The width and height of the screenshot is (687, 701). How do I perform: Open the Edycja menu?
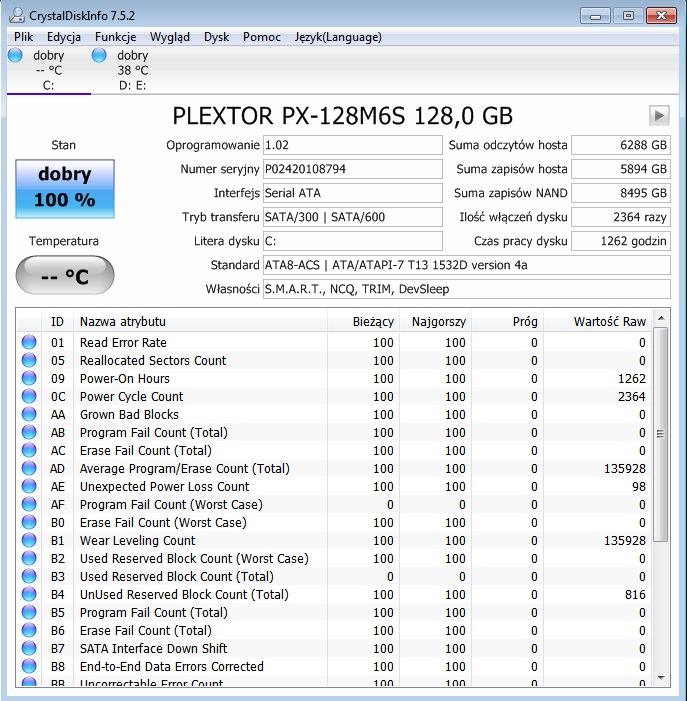63,37
